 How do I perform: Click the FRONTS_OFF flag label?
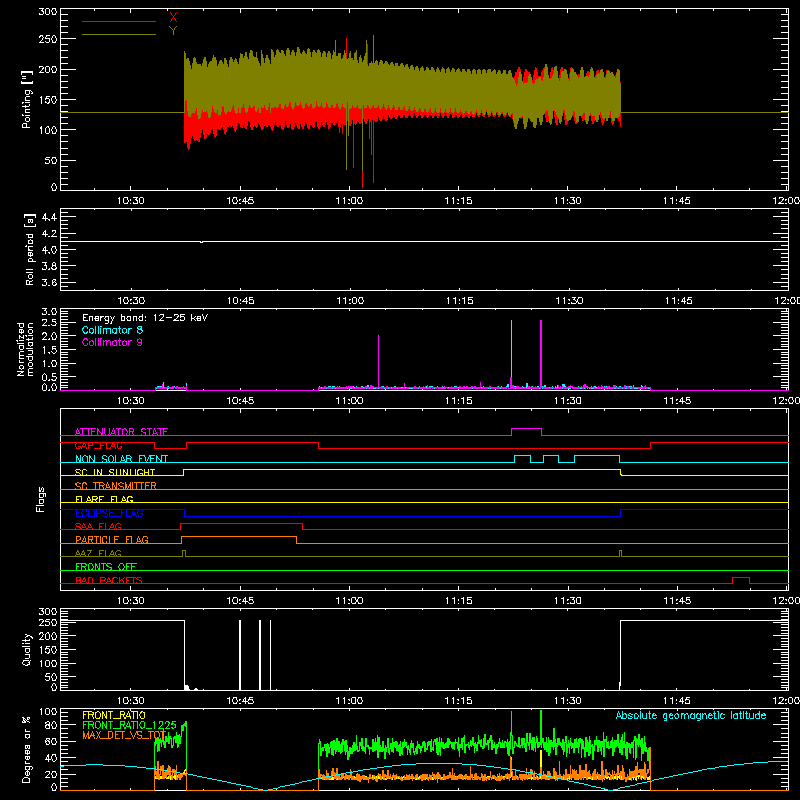[x=106, y=566]
